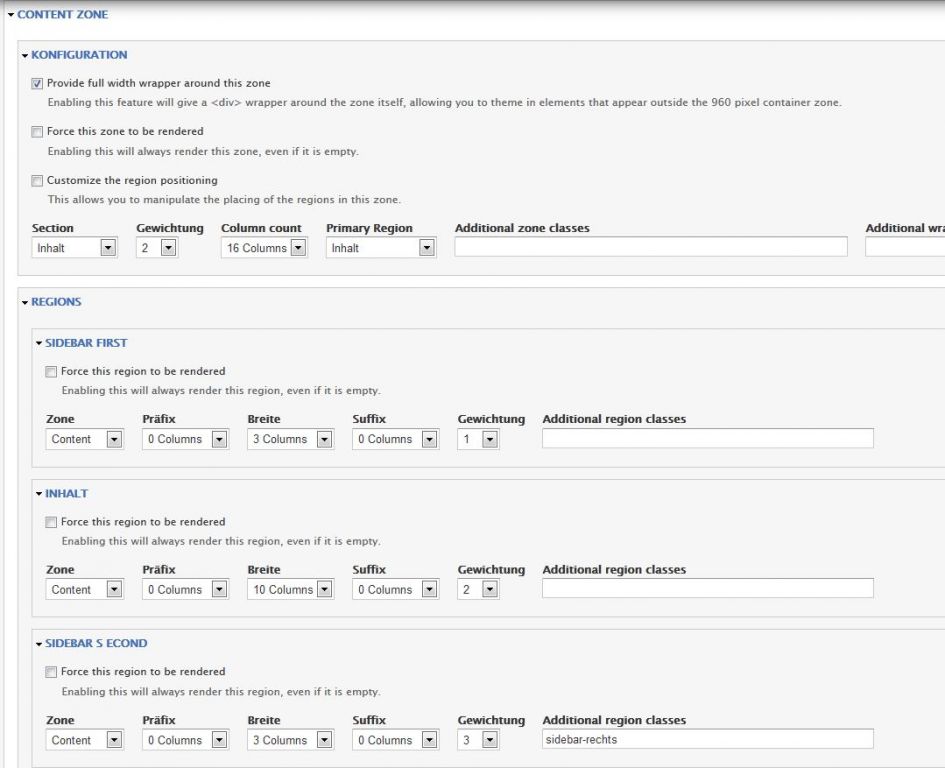Check Force this region in Inhalt

[52, 522]
